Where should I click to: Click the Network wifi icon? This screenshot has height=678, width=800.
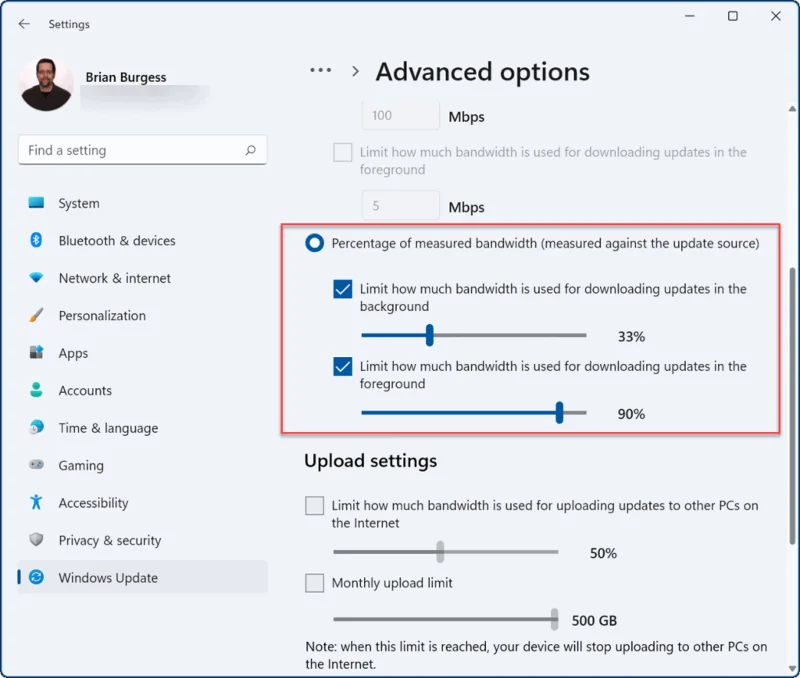point(36,278)
